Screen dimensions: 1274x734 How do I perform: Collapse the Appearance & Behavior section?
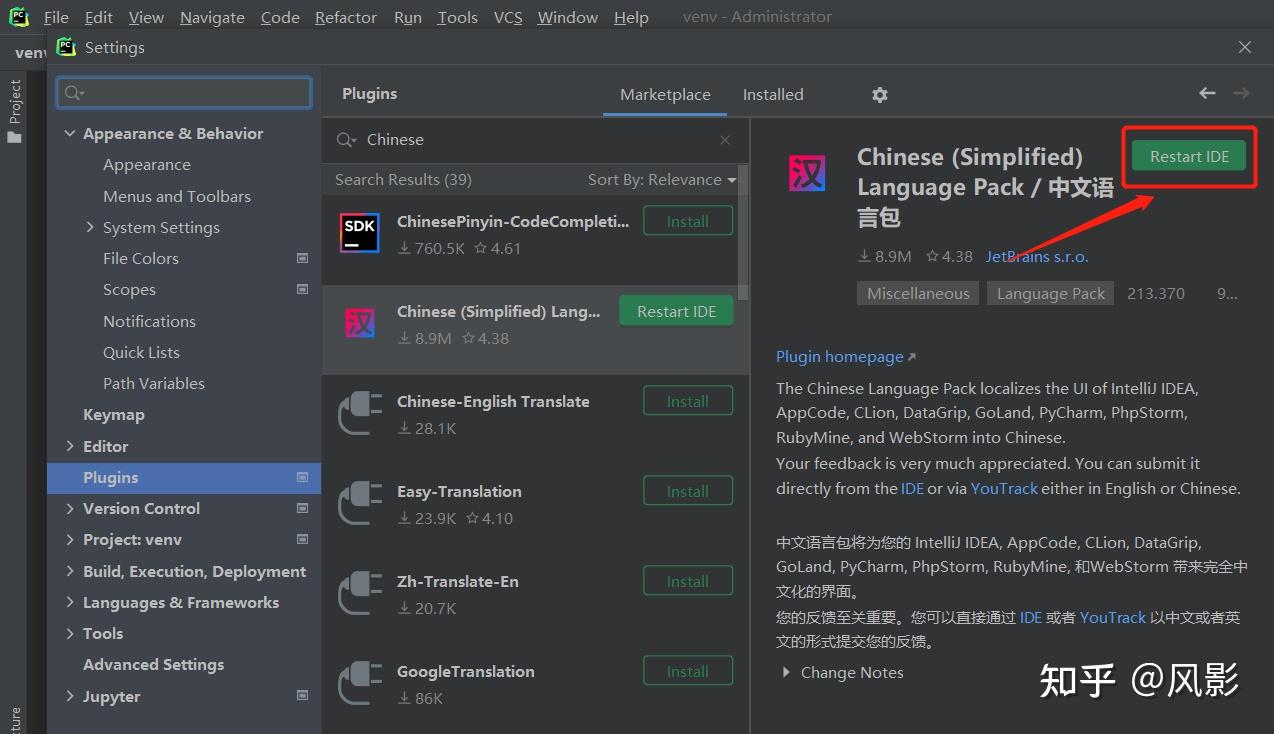pyautogui.click(x=69, y=133)
